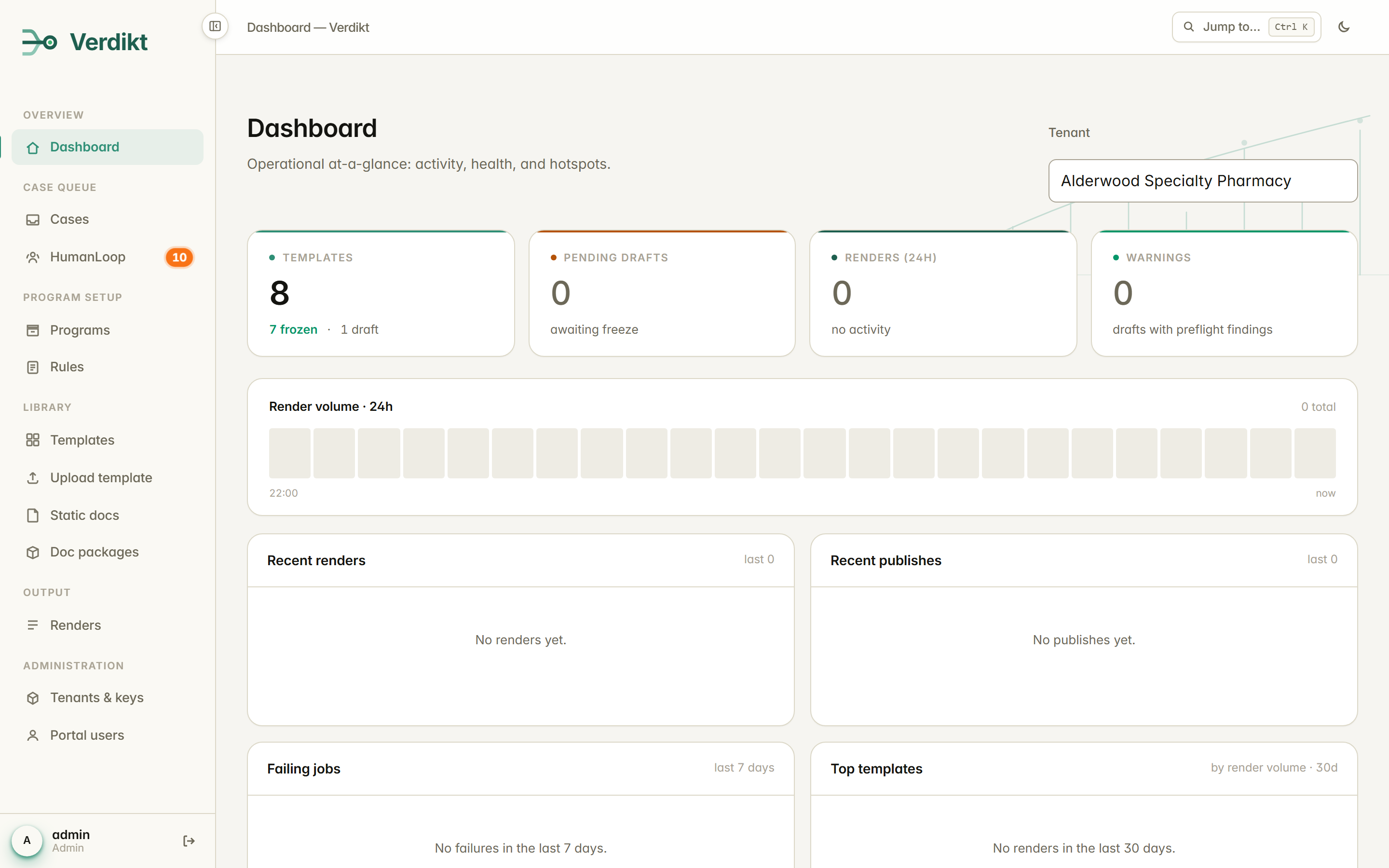Click the Ctrl K shortcut badge

(x=1291, y=27)
